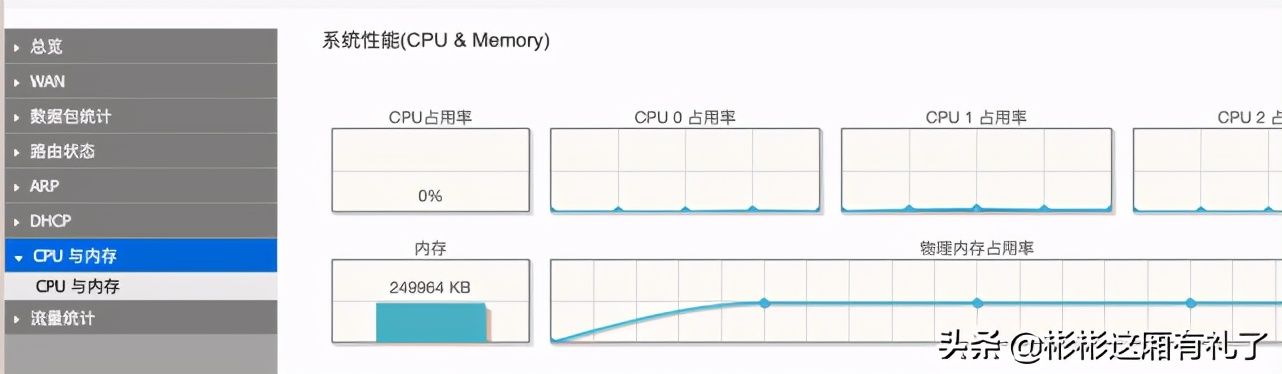Screen dimensions: 1282x374
Task: Expand the 路由状态 arrow icon
Action: (17, 152)
